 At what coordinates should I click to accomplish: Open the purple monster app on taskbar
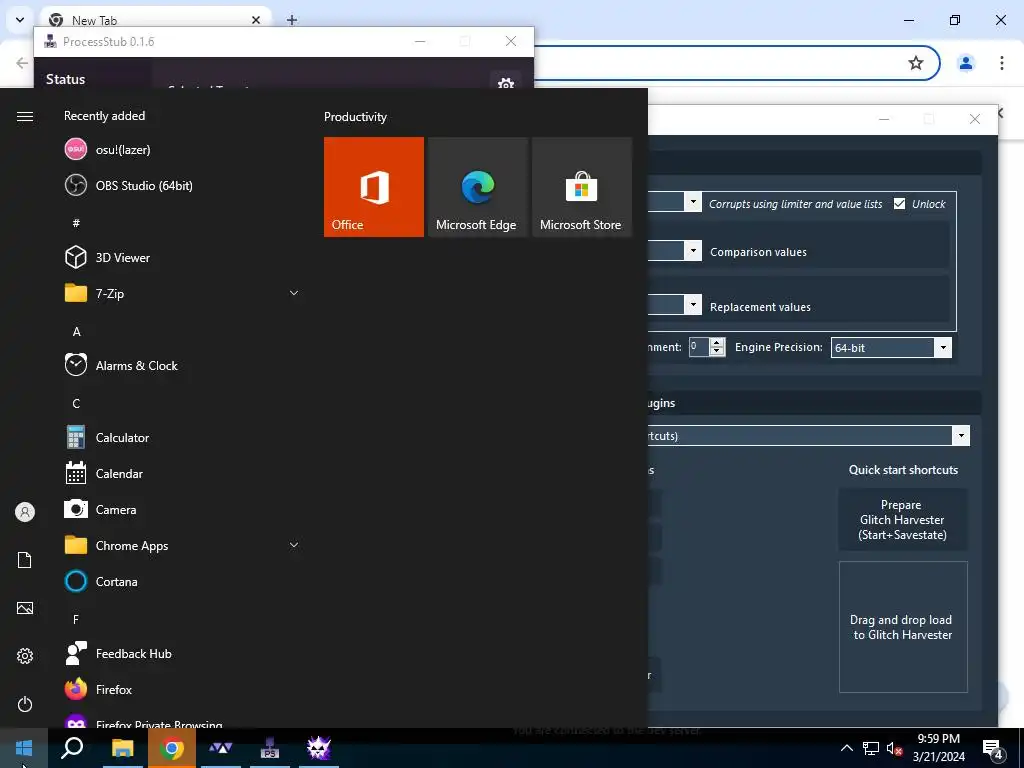[x=319, y=748]
